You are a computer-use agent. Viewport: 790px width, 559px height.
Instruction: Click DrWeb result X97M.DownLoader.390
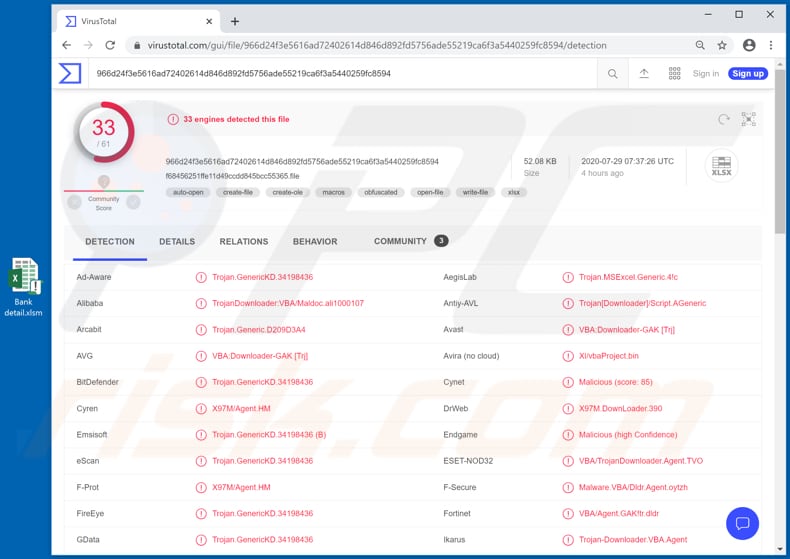(x=620, y=408)
